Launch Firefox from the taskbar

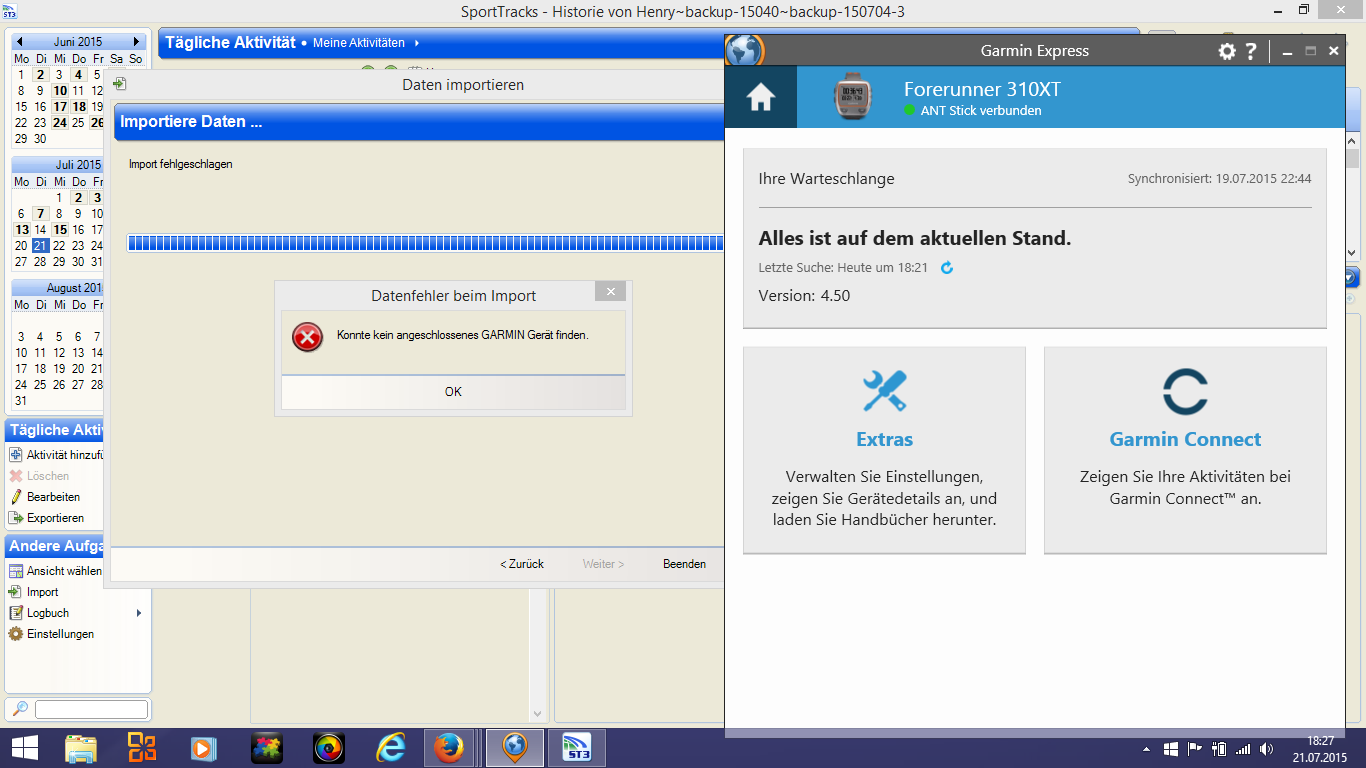click(x=450, y=748)
